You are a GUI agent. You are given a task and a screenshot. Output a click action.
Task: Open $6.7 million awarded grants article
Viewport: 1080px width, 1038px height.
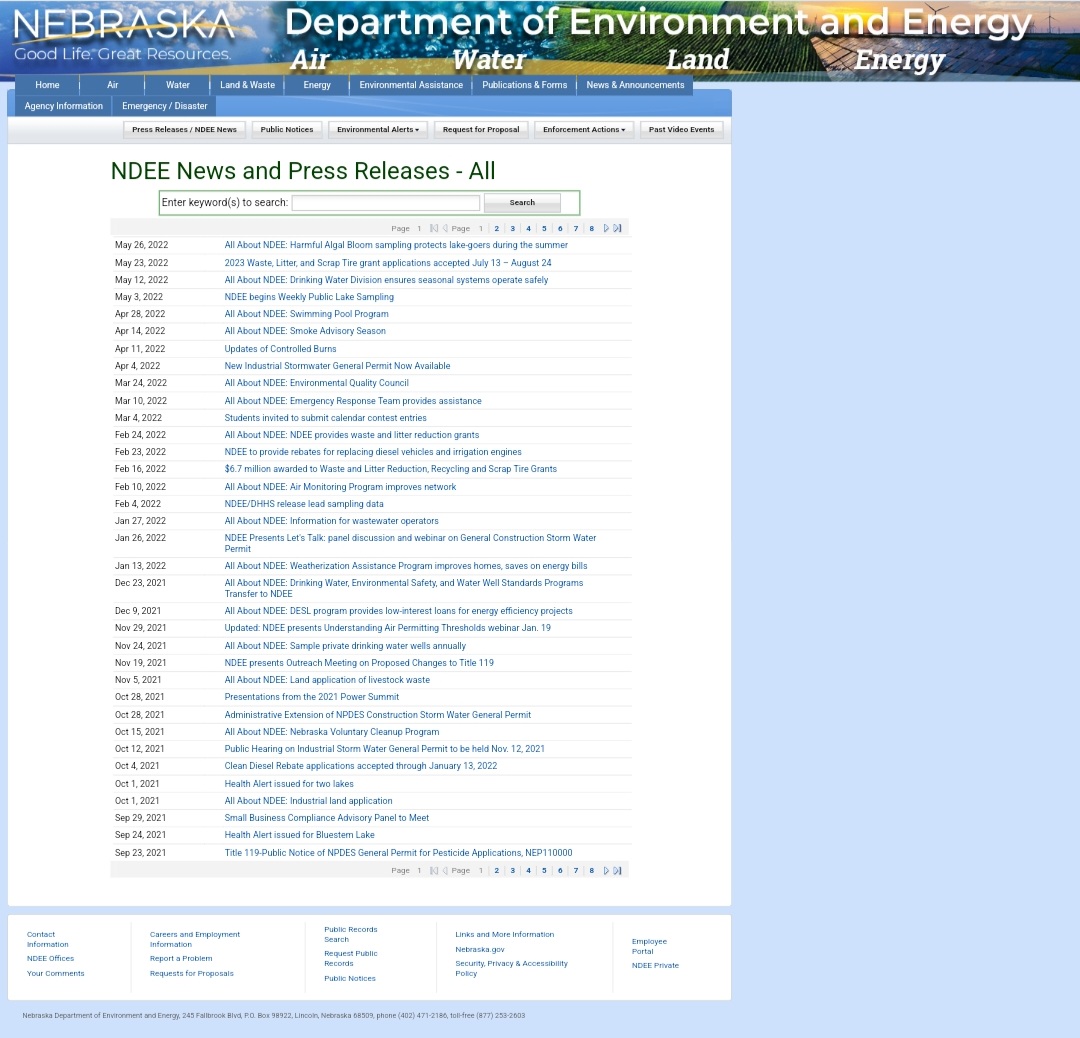[391, 469]
